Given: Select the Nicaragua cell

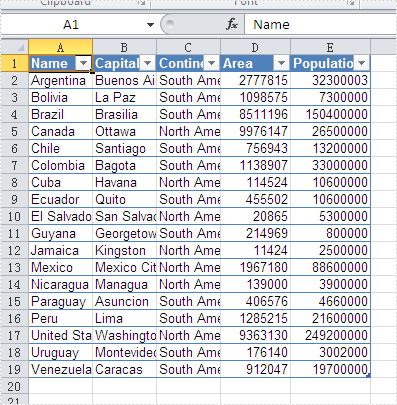Looking at the screenshot, I should coord(60,284).
